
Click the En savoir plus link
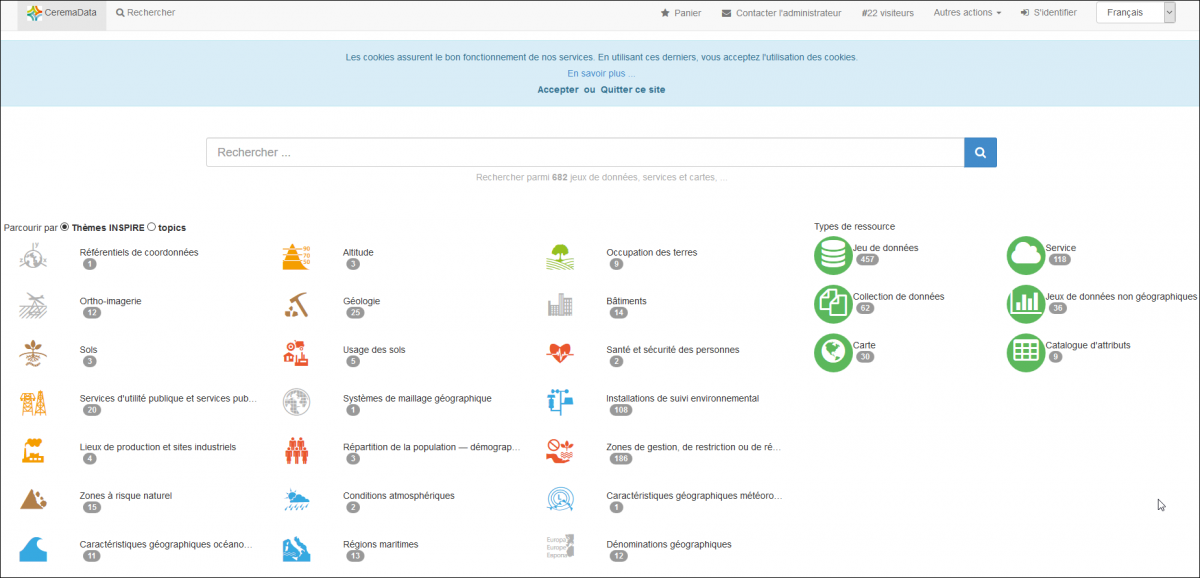point(601,74)
